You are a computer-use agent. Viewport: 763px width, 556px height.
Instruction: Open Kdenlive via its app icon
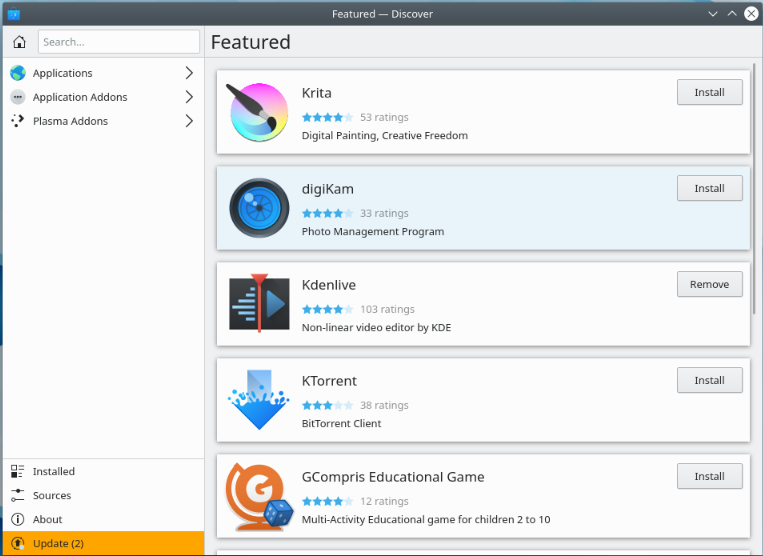[259, 304]
